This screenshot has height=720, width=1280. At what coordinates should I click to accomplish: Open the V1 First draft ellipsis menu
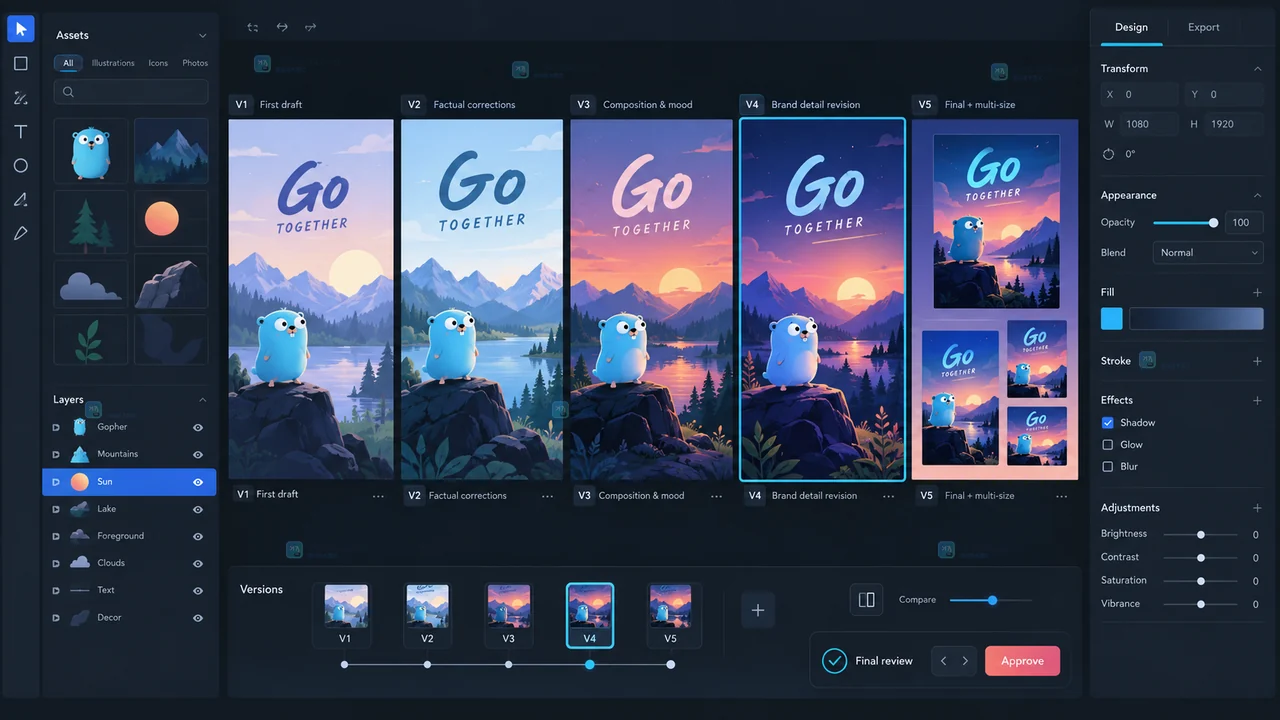coord(378,496)
